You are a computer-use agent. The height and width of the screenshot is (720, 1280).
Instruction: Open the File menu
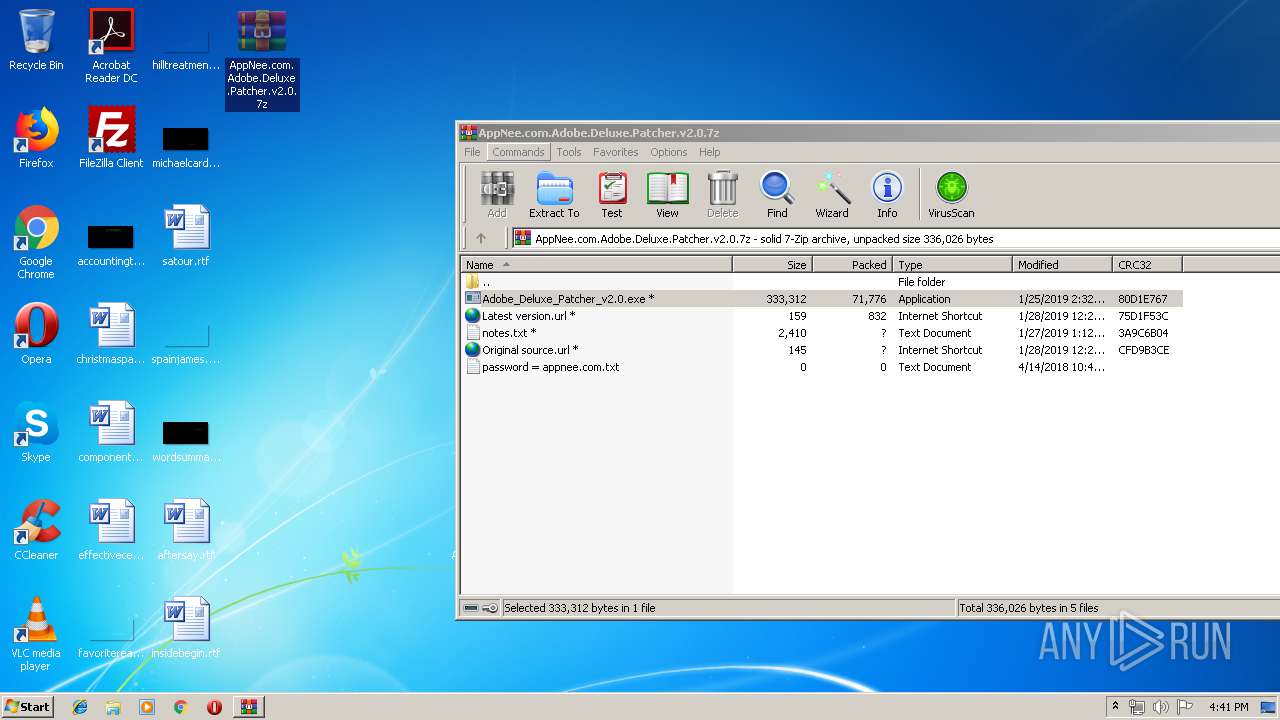pos(472,152)
